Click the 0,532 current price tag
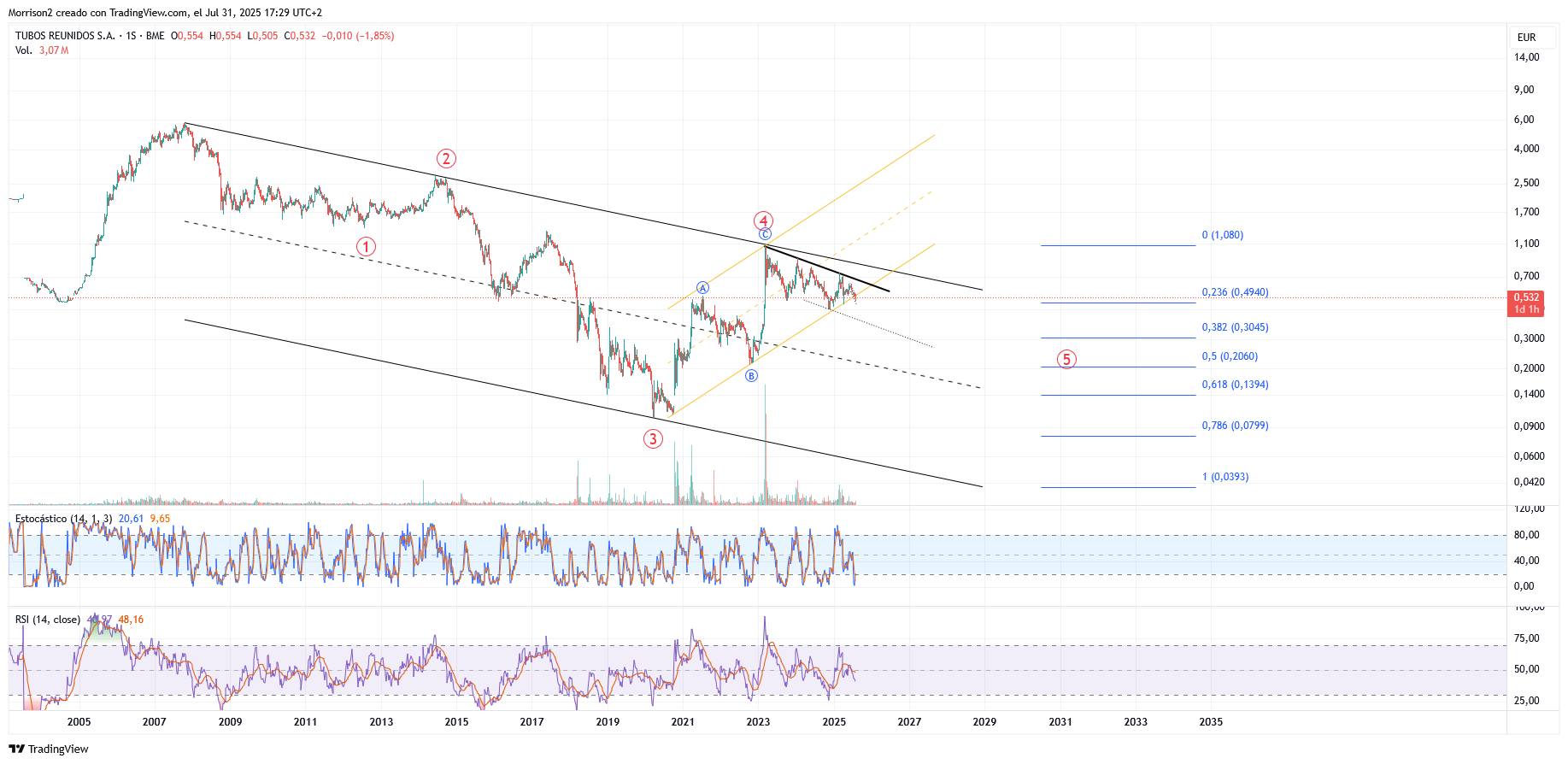 click(x=1526, y=297)
